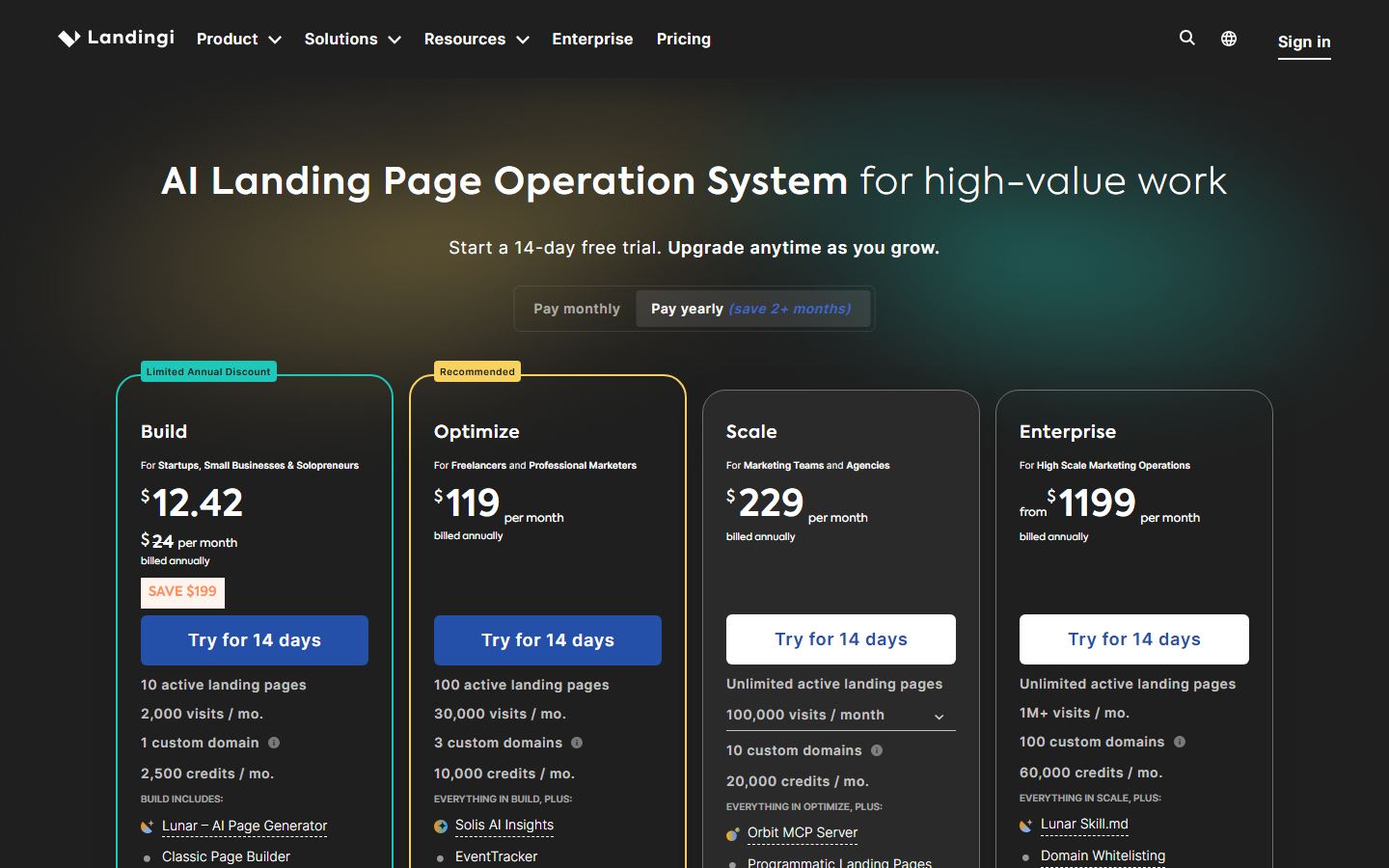Screen dimensions: 1389x868
Task: Show info for 3 custom domains
Action: (x=577, y=743)
